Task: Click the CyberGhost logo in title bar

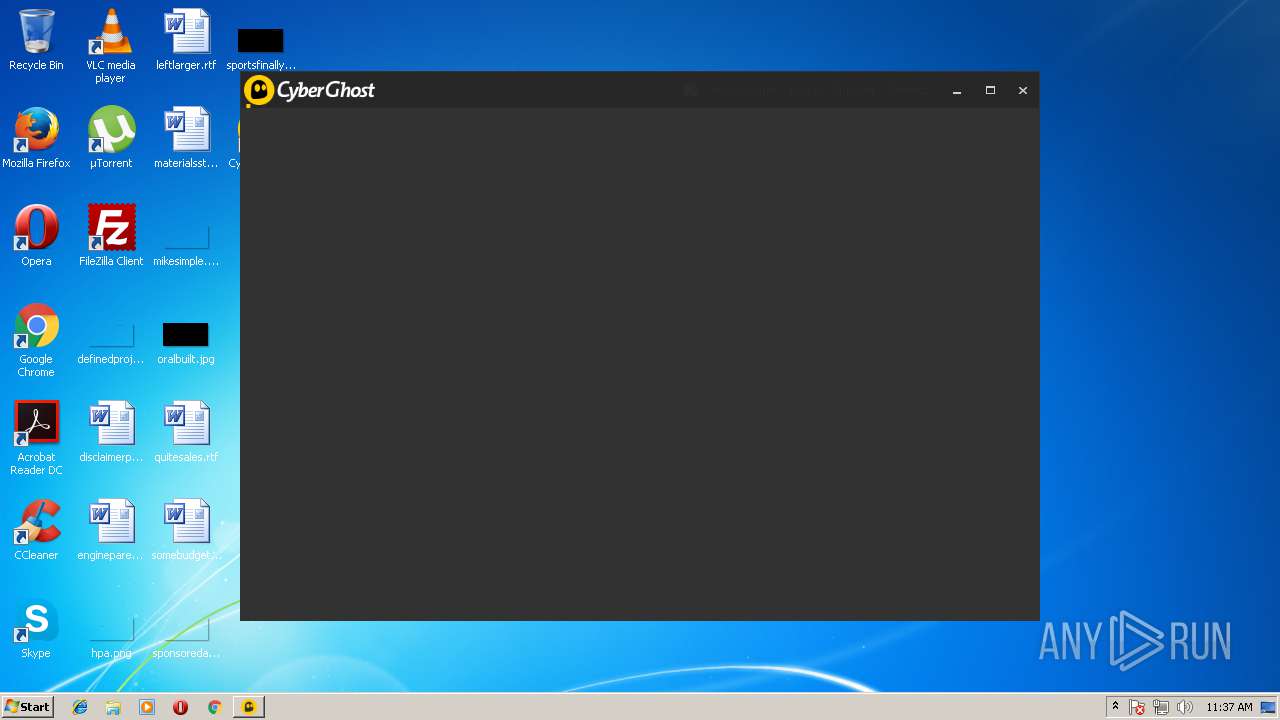Action: coord(309,90)
